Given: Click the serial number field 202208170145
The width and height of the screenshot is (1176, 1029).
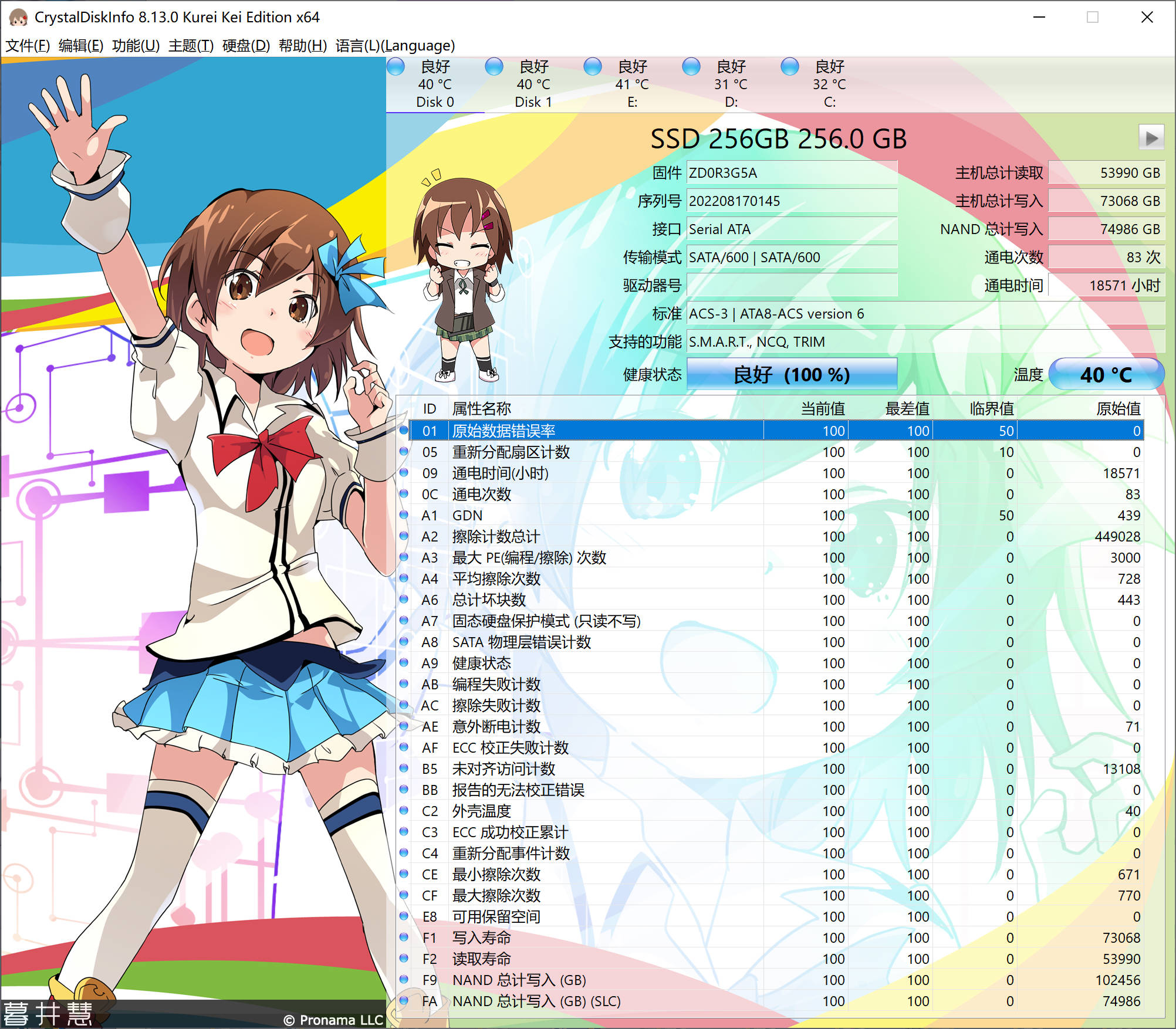Looking at the screenshot, I should 792,201.
